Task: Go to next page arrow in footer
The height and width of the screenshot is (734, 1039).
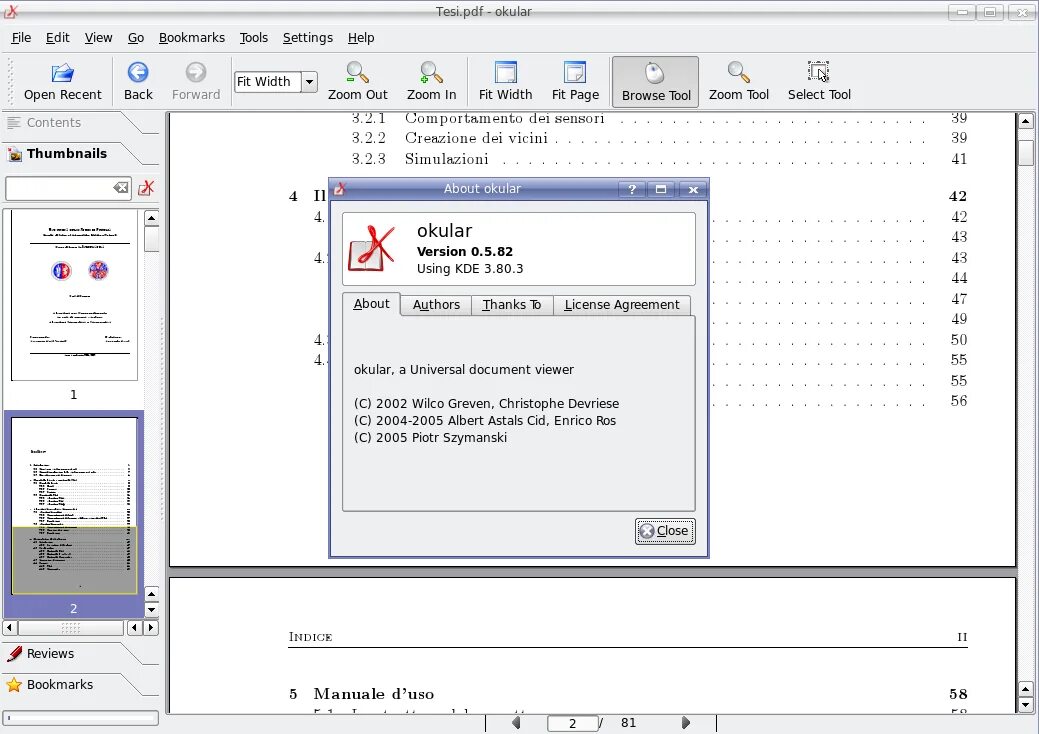Action: tap(686, 723)
